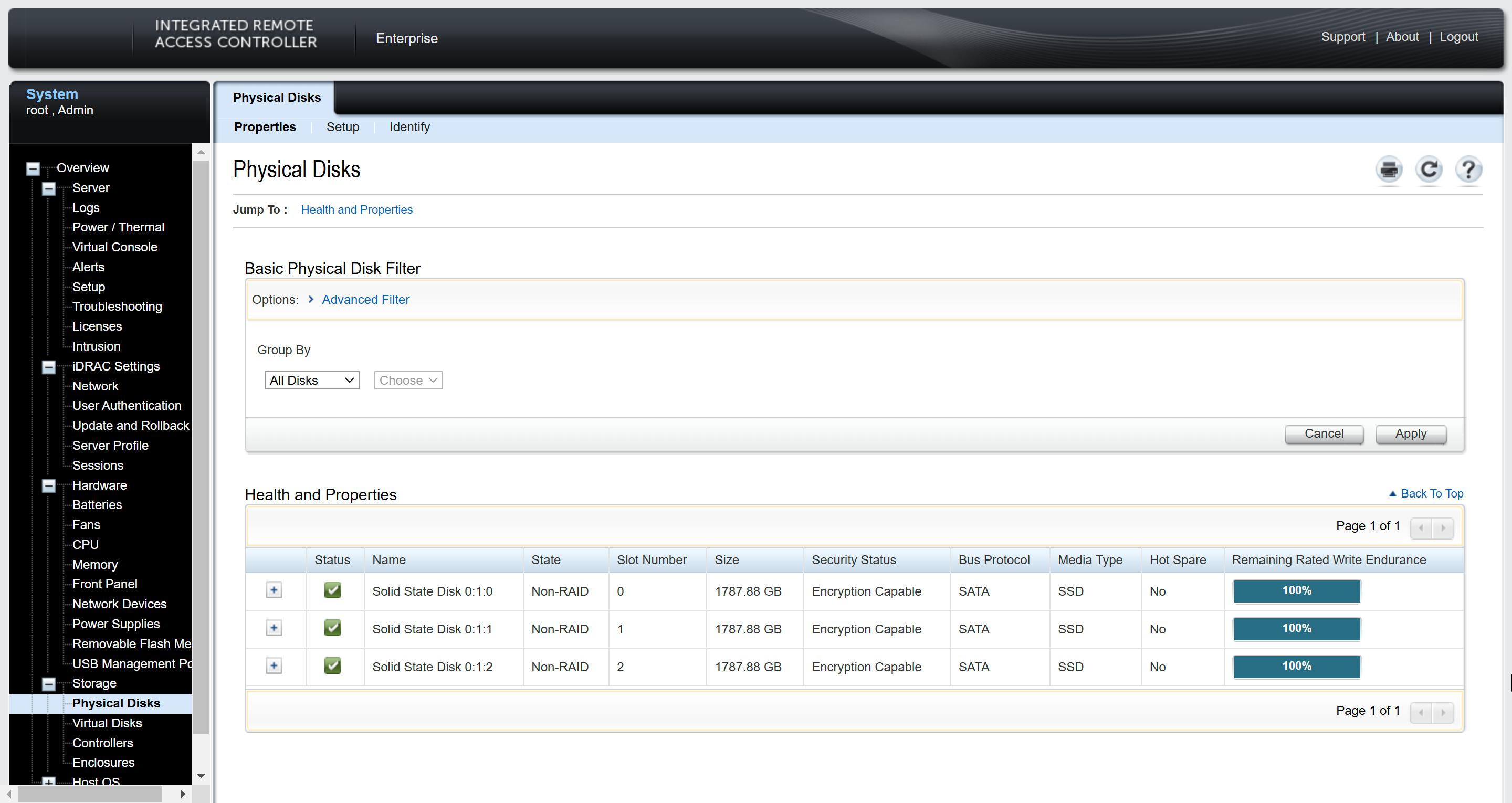Collapse the Storage tree node
The image size is (1512, 803).
pyautogui.click(x=49, y=684)
